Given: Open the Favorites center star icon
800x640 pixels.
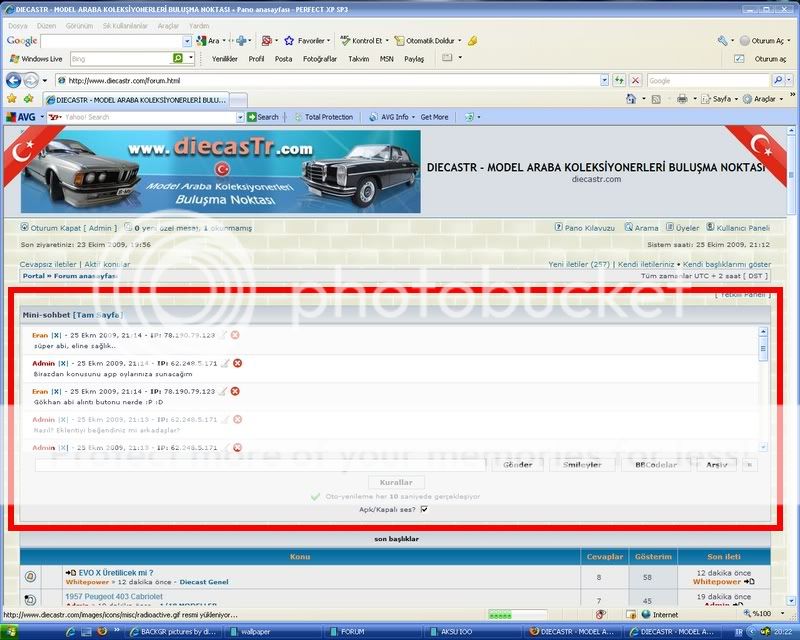Looking at the screenshot, I should (12, 99).
